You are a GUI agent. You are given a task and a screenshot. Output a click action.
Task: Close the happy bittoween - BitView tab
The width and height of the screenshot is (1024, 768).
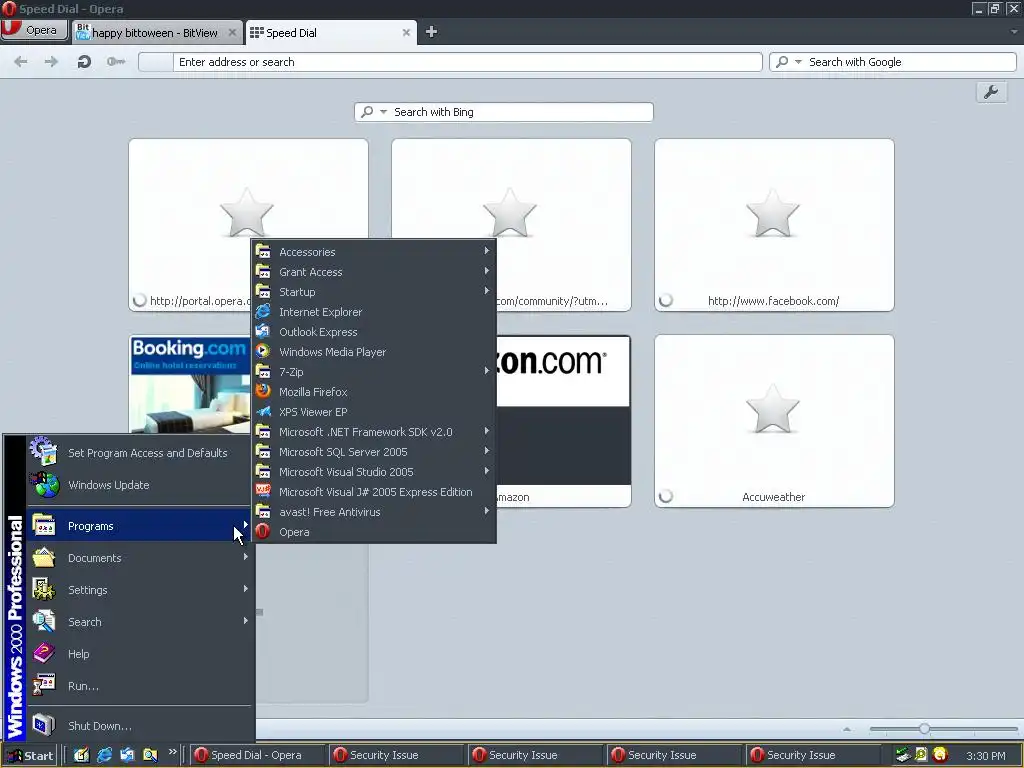coord(232,32)
